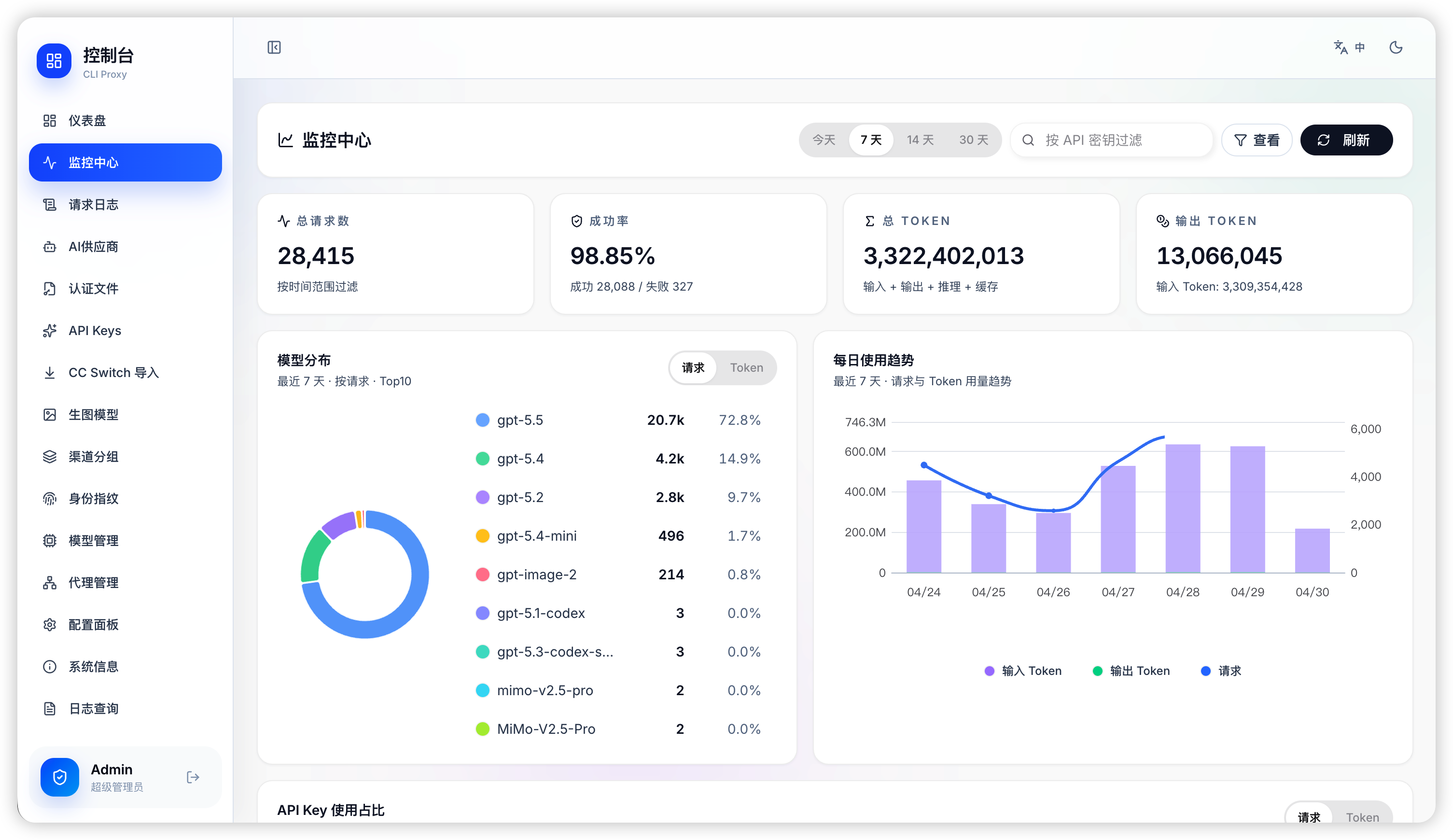This screenshot has width=1453, height=840.
Task: Select the 7 天 time range
Action: (x=871, y=140)
